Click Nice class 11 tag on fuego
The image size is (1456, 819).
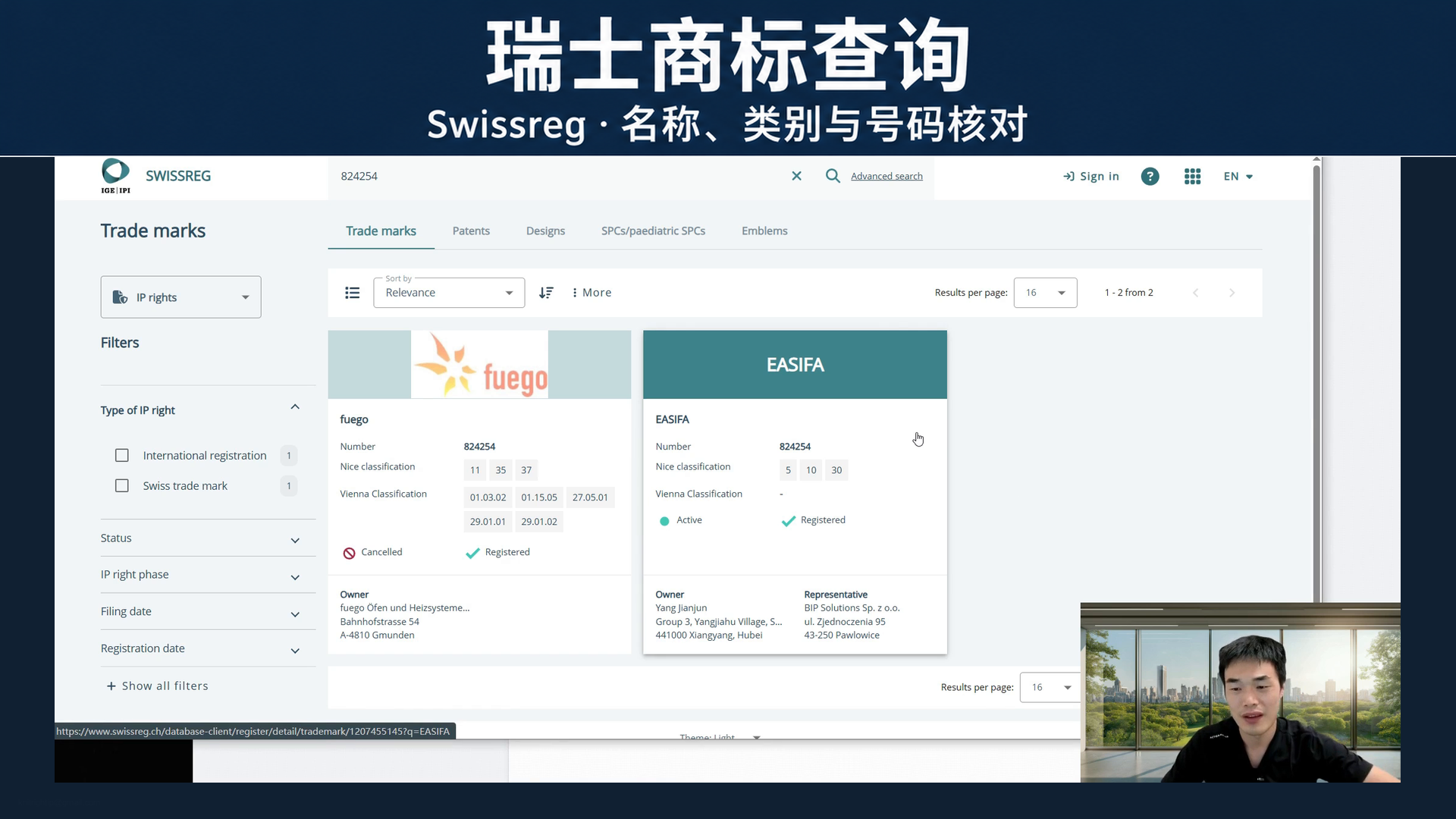475,470
